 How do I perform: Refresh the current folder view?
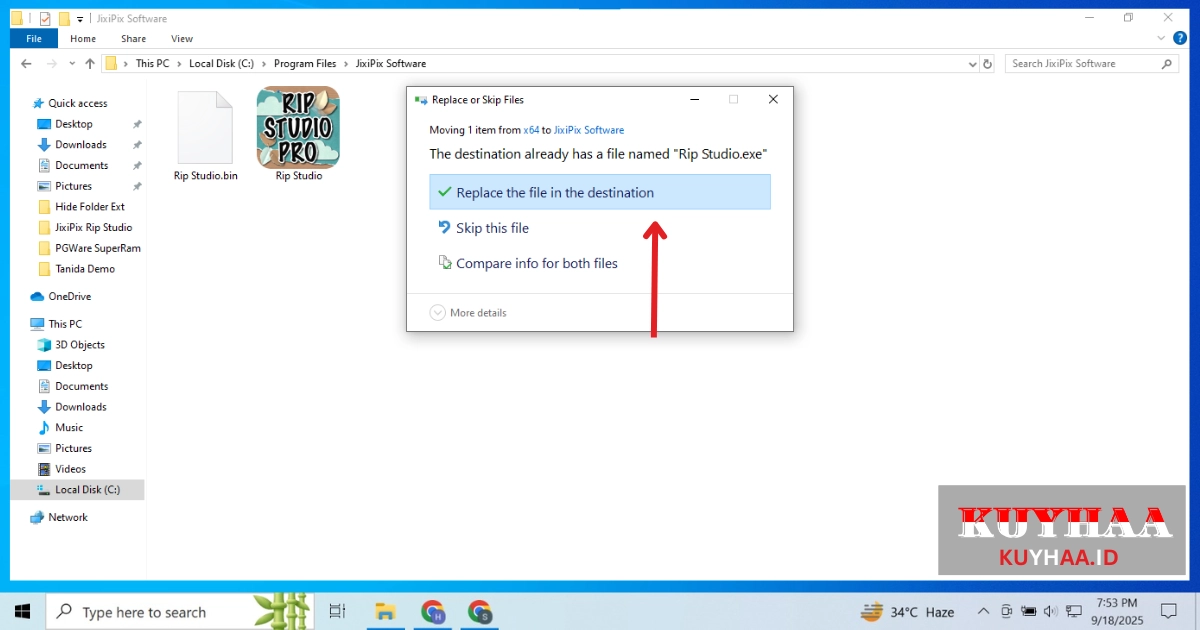(x=988, y=64)
